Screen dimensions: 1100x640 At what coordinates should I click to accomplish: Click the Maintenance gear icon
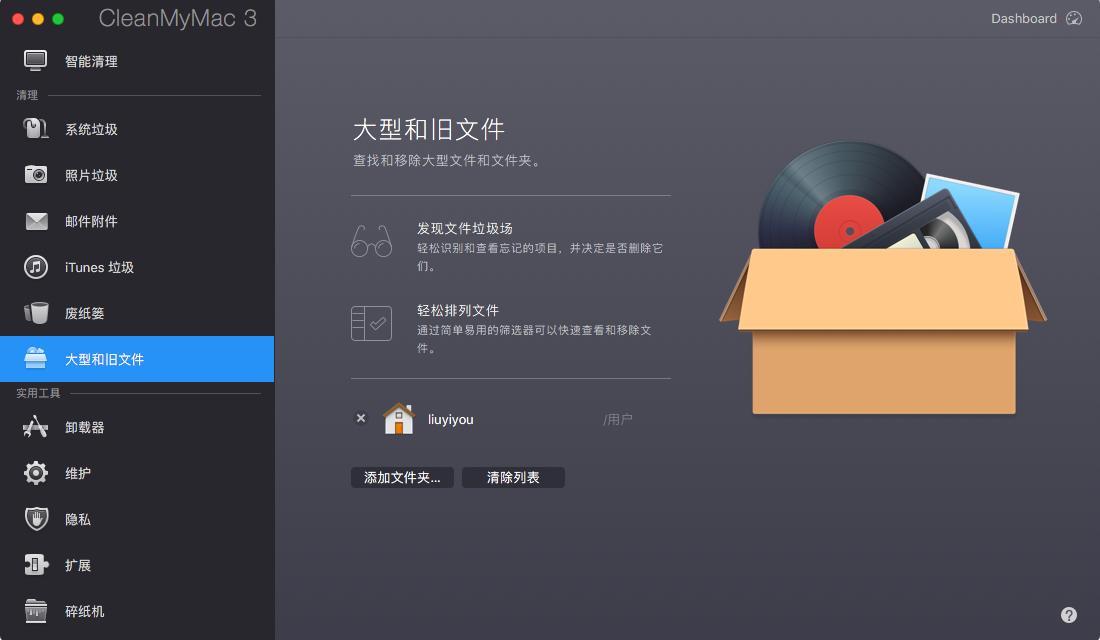point(36,473)
